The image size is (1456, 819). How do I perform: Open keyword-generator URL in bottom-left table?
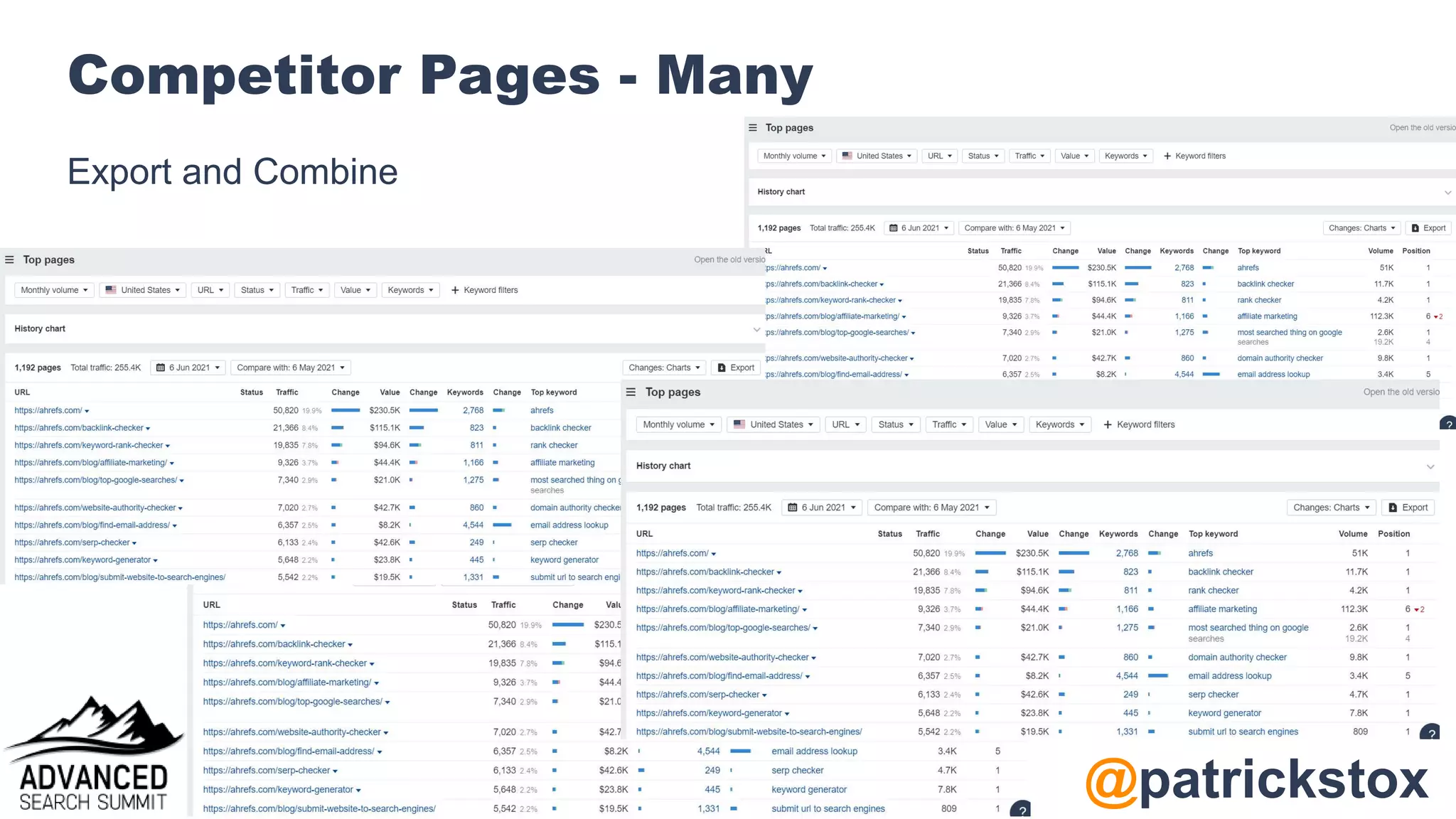[278, 790]
